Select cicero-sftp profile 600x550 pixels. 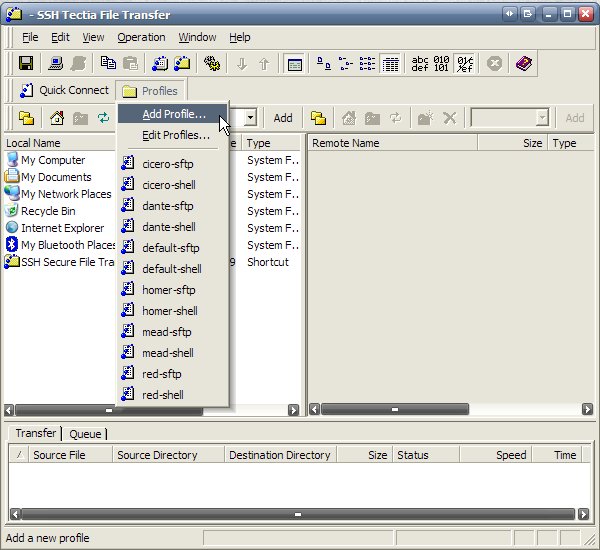[x=172, y=164]
